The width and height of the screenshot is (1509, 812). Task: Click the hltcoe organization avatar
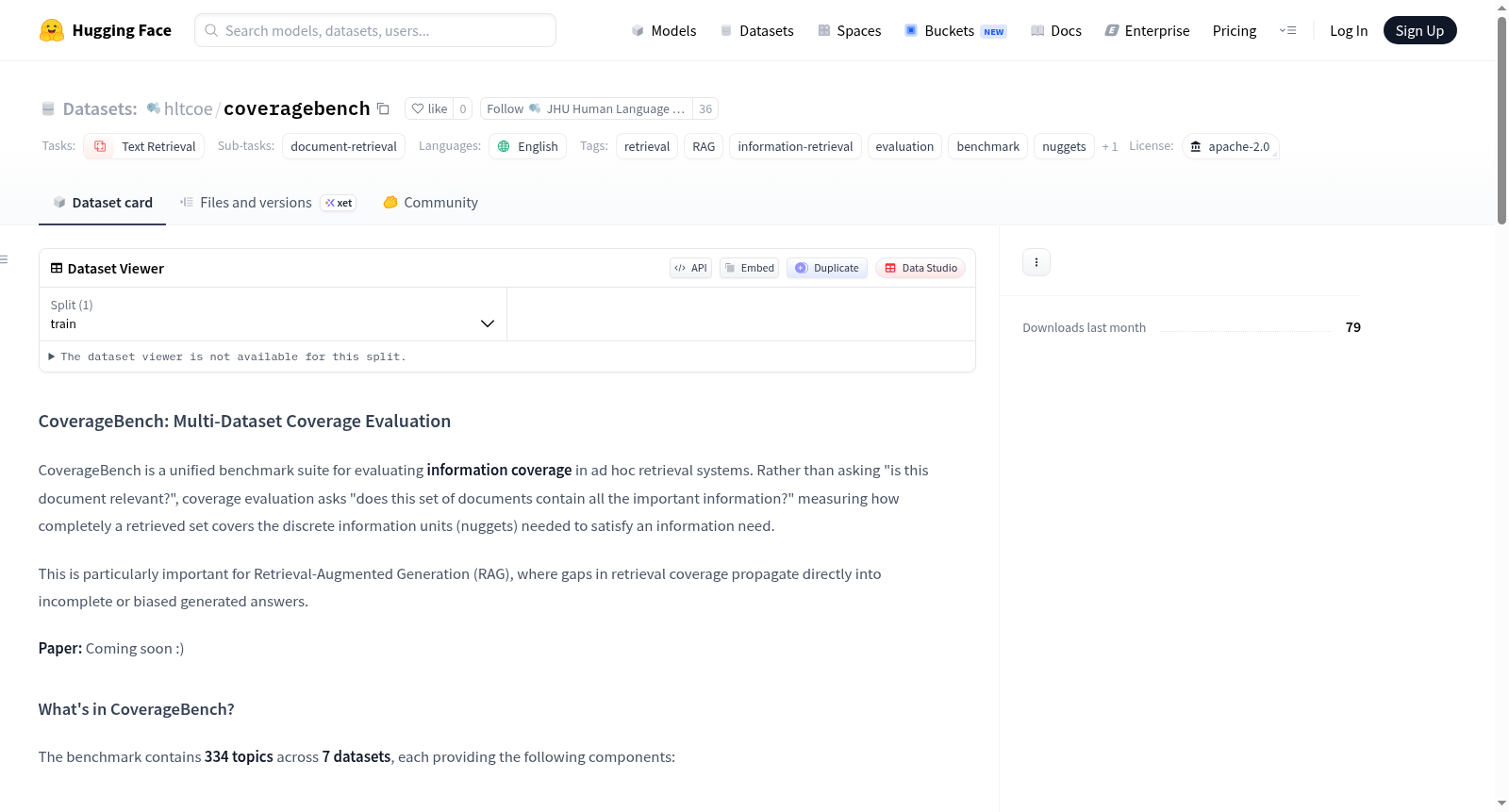coord(154,108)
